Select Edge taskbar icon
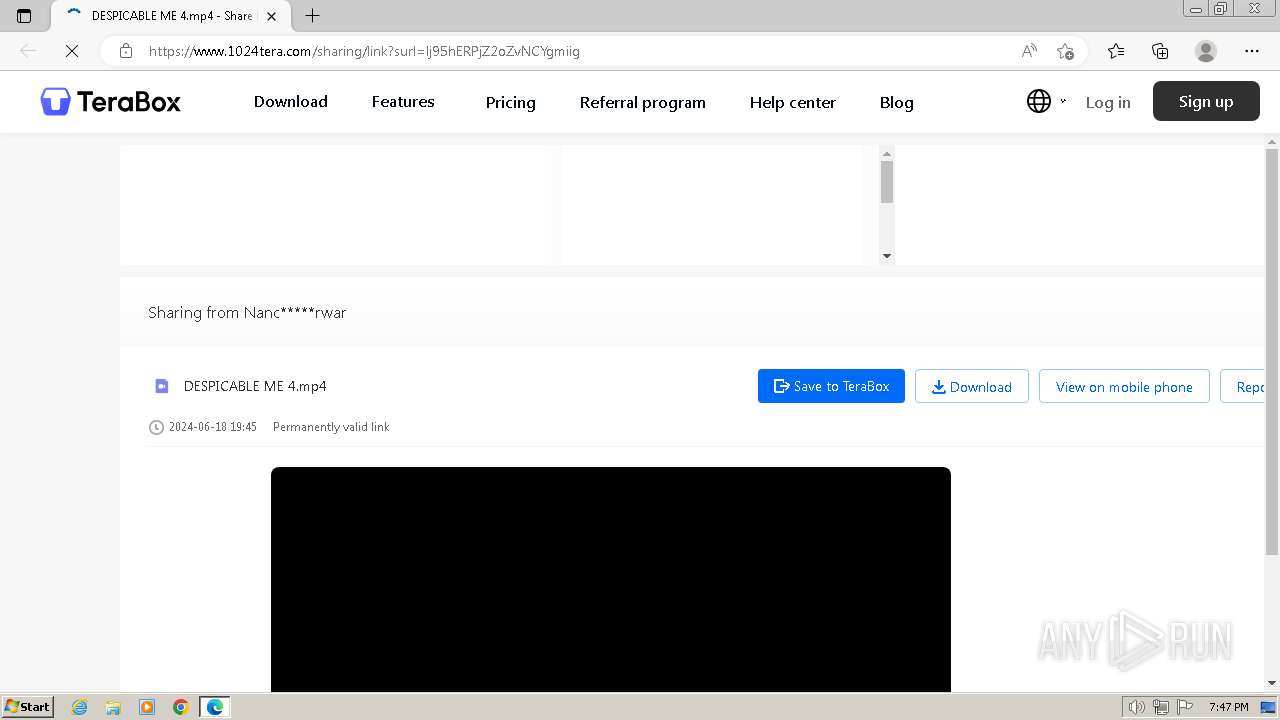 coord(215,707)
